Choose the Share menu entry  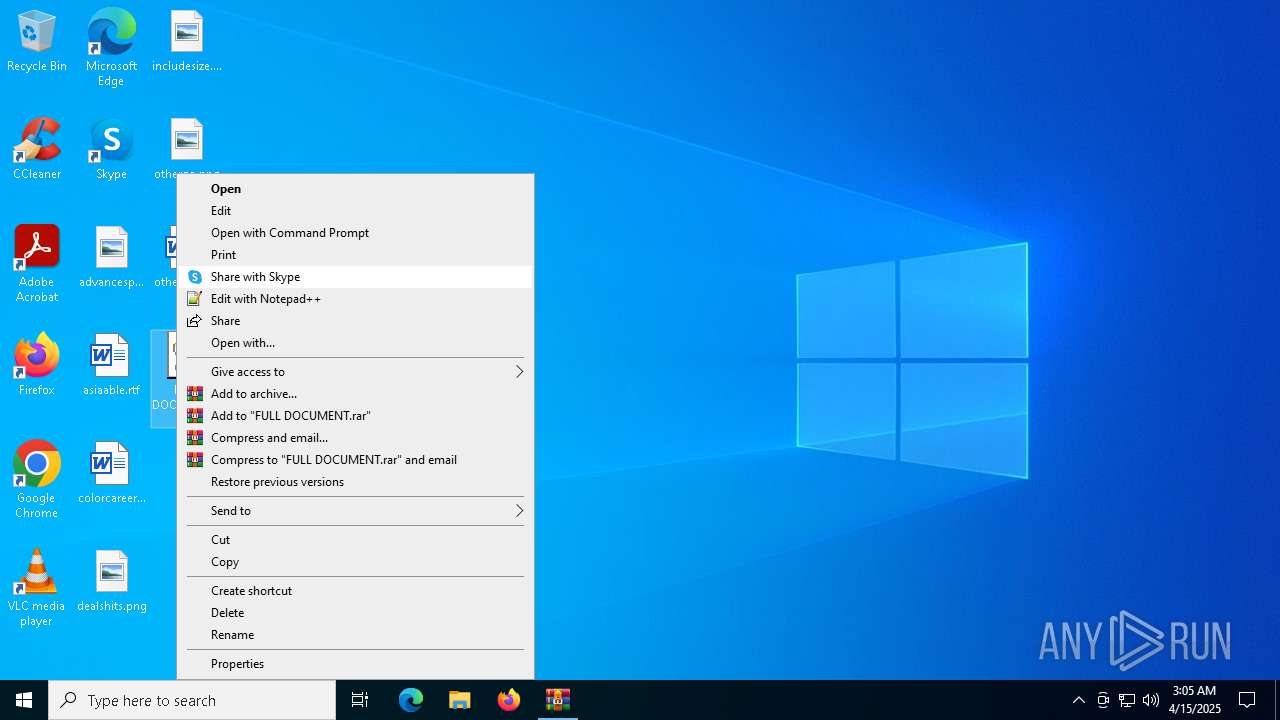tap(355, 321)
